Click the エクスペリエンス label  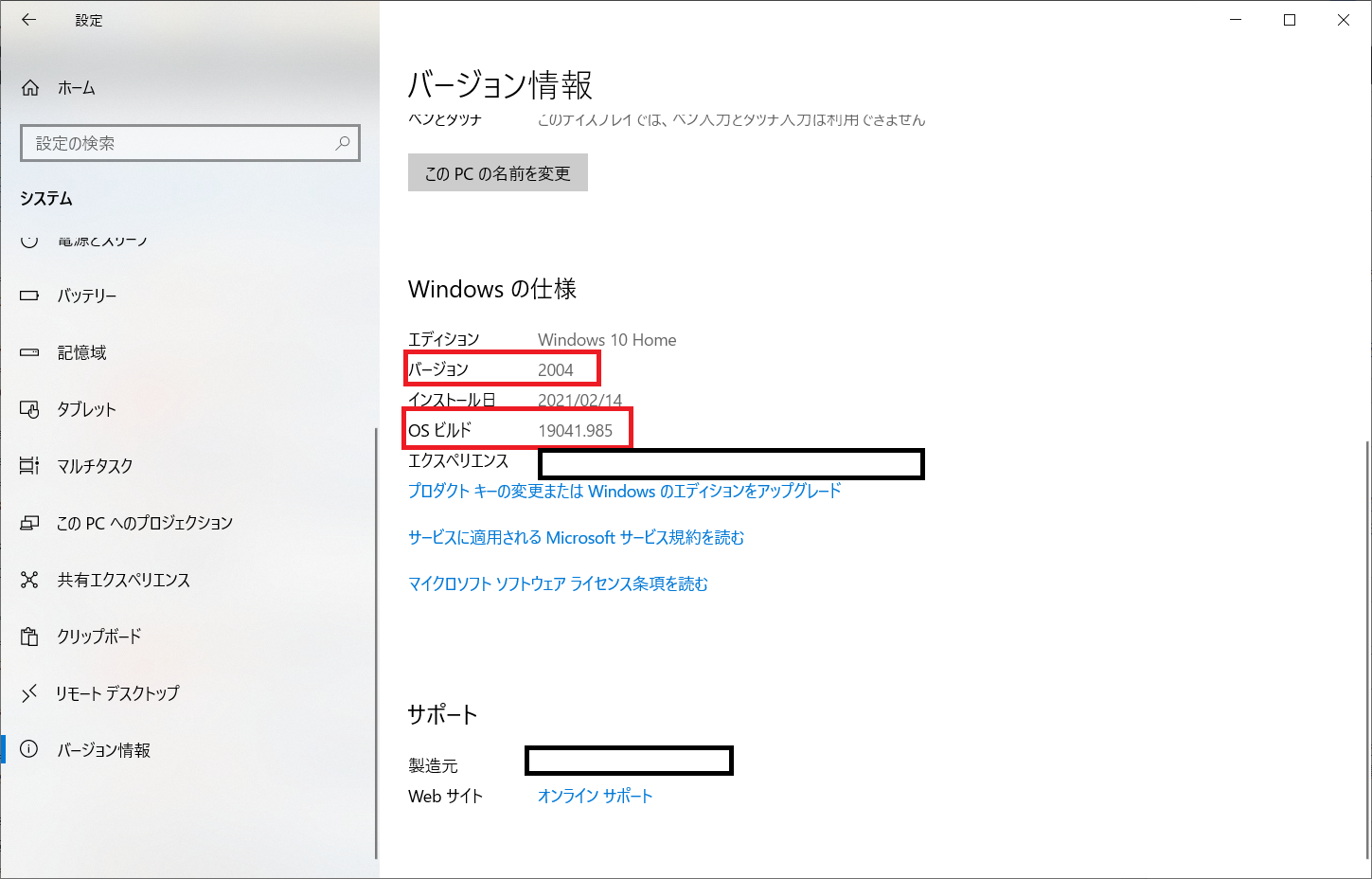pyautogui.click(x=458, y=460)
